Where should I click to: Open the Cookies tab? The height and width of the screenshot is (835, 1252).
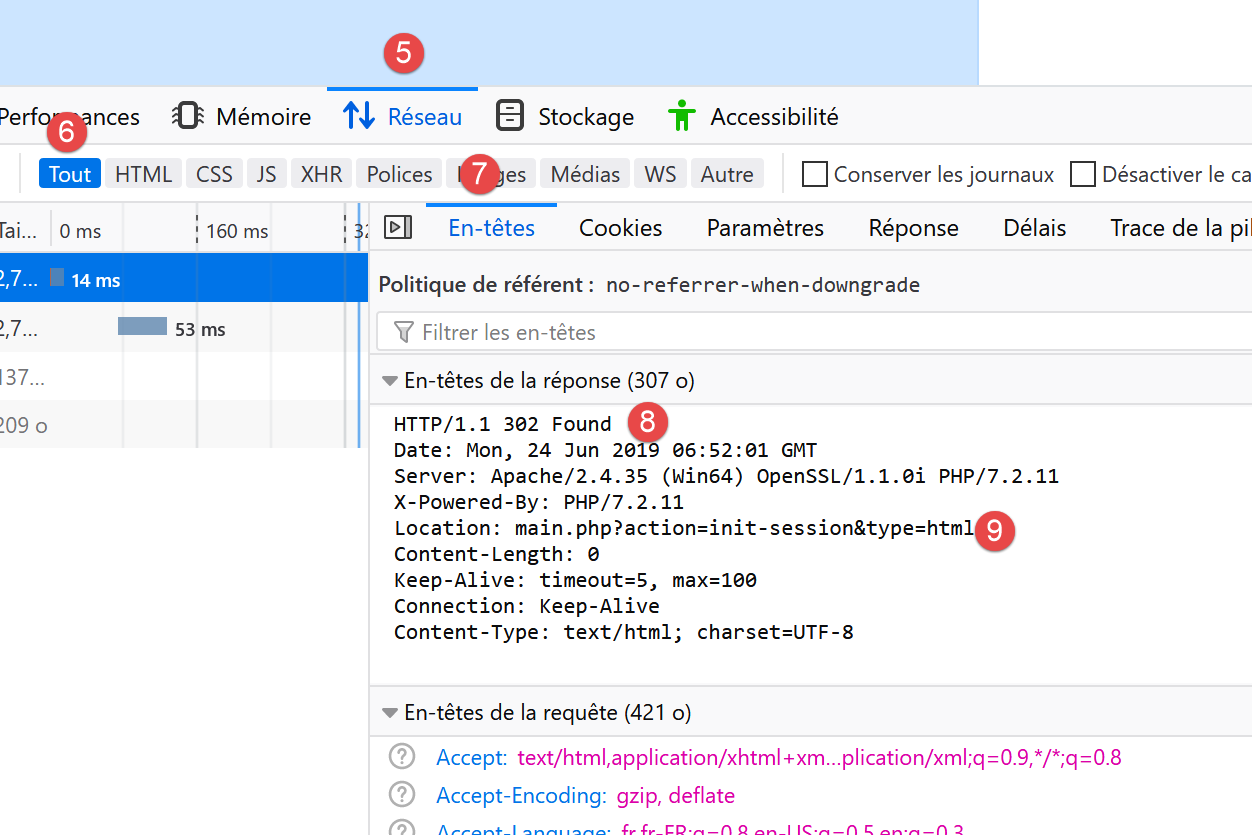620,228
